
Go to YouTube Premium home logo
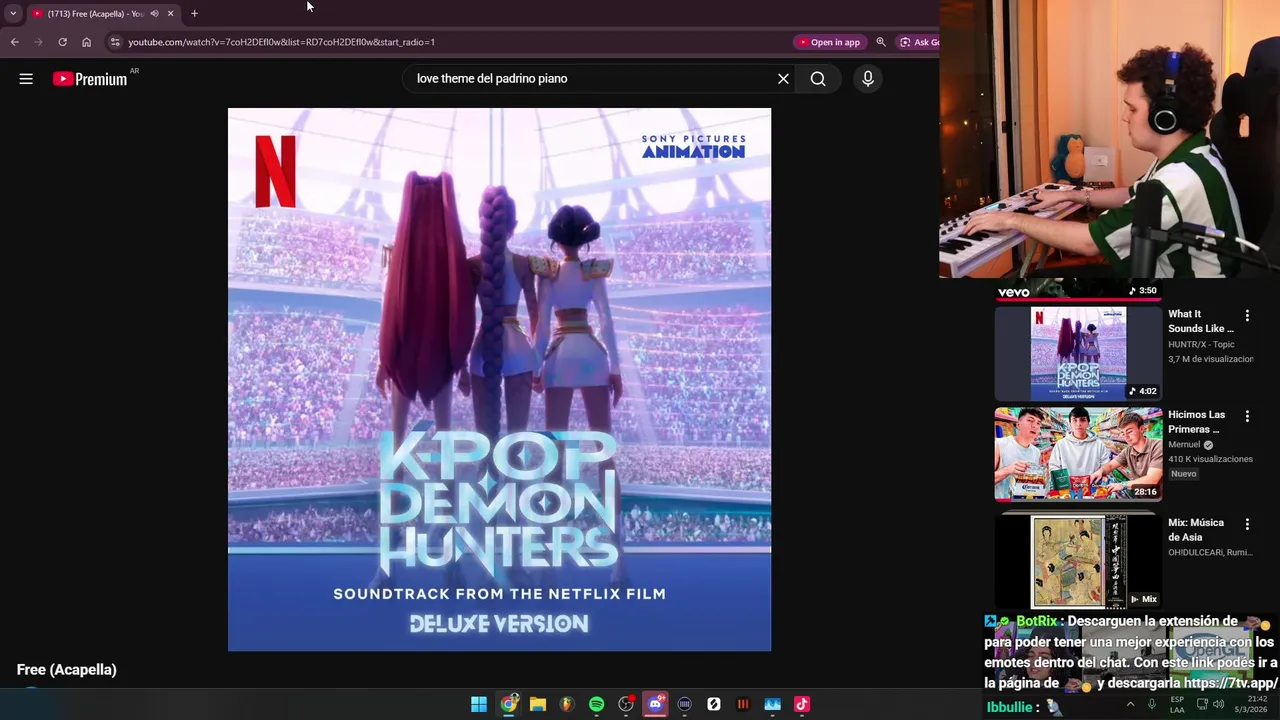[x=91, y=79]
